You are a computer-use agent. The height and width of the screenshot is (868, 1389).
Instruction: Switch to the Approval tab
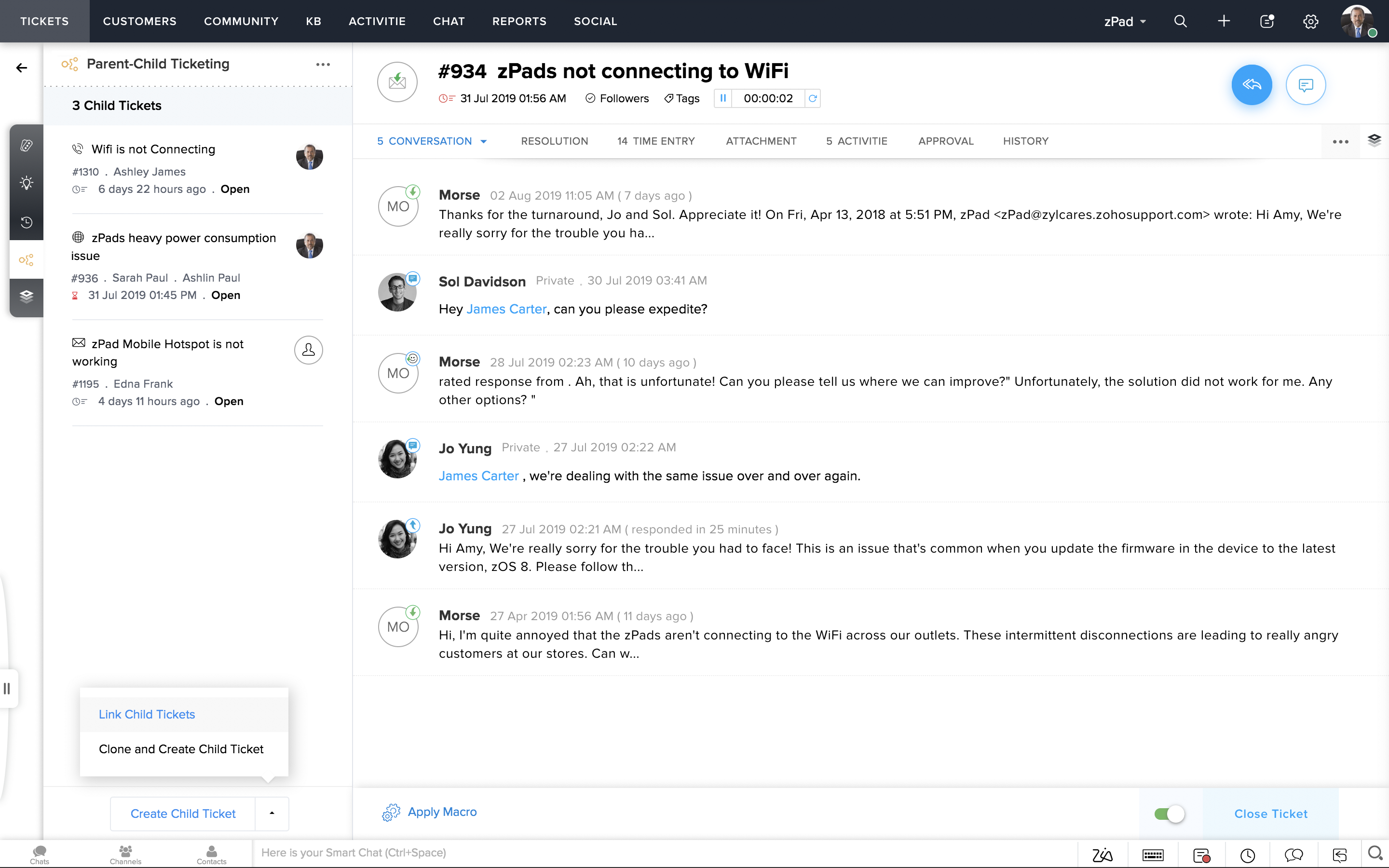(946, 141)
